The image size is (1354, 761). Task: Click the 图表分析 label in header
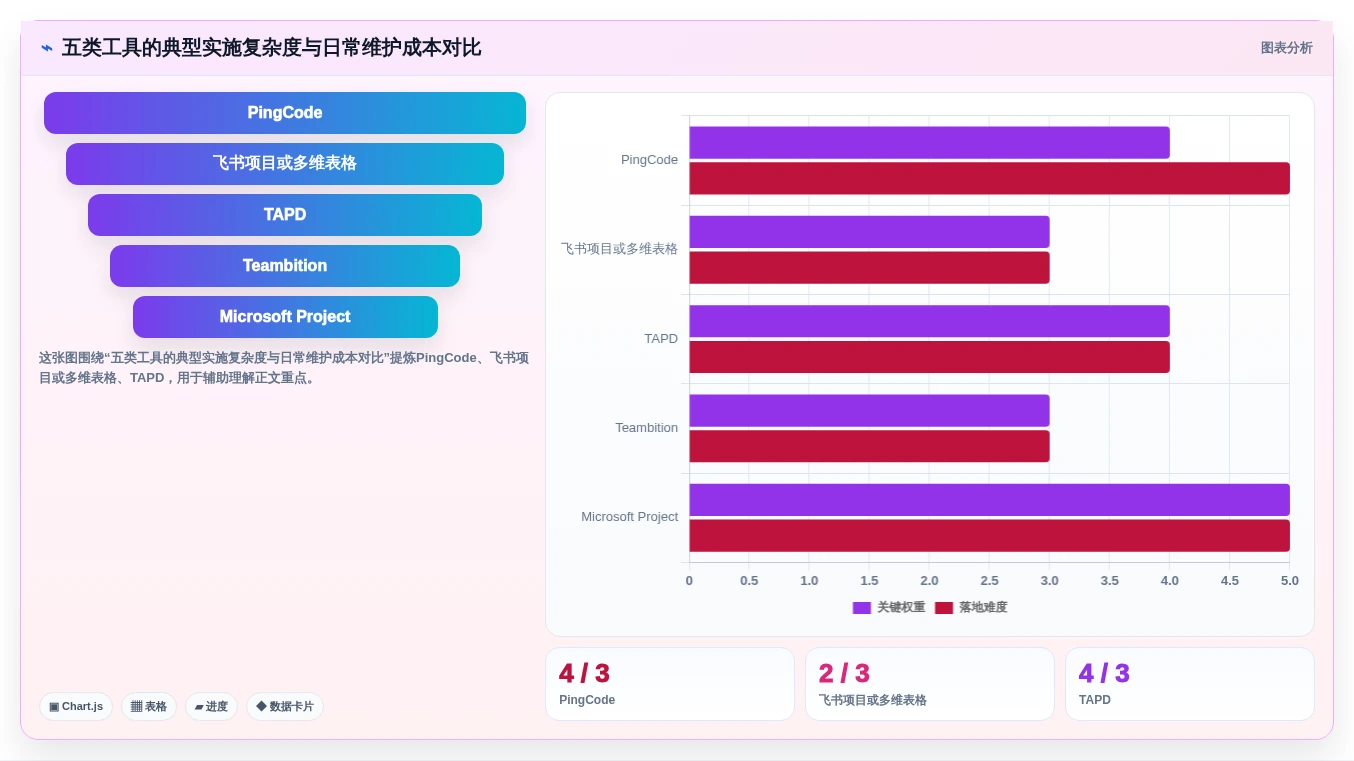pyautogui.click(x=1286, y=48)
